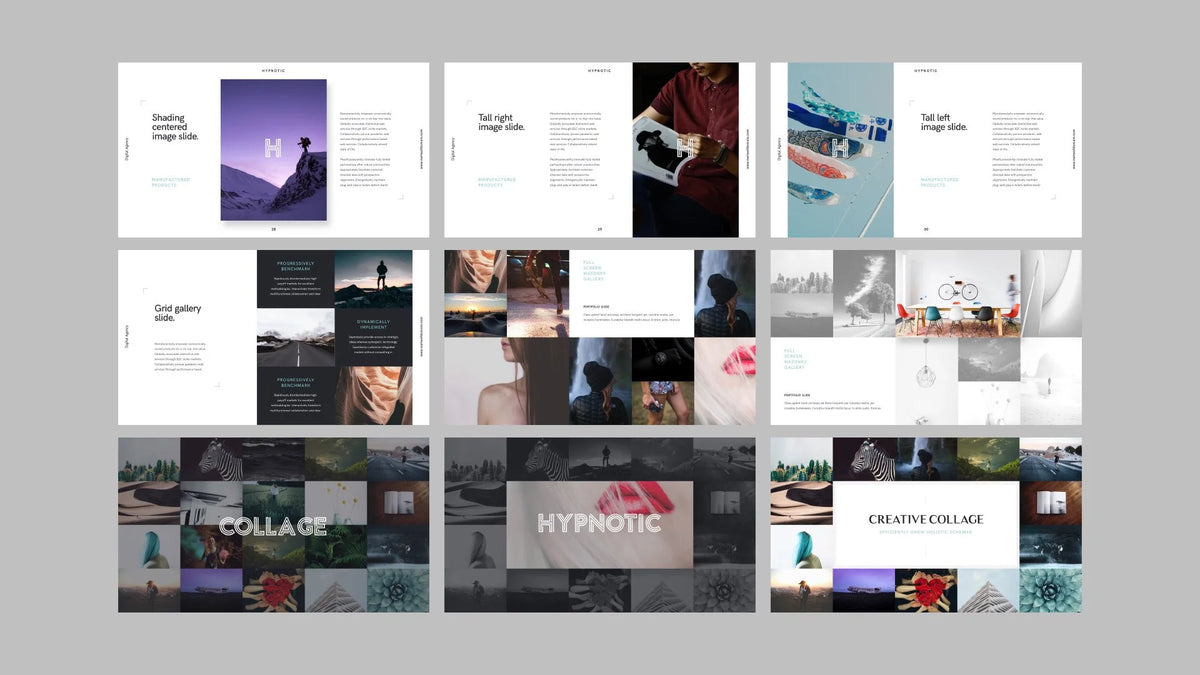Select the koi fish flags photo

point(840,150)
